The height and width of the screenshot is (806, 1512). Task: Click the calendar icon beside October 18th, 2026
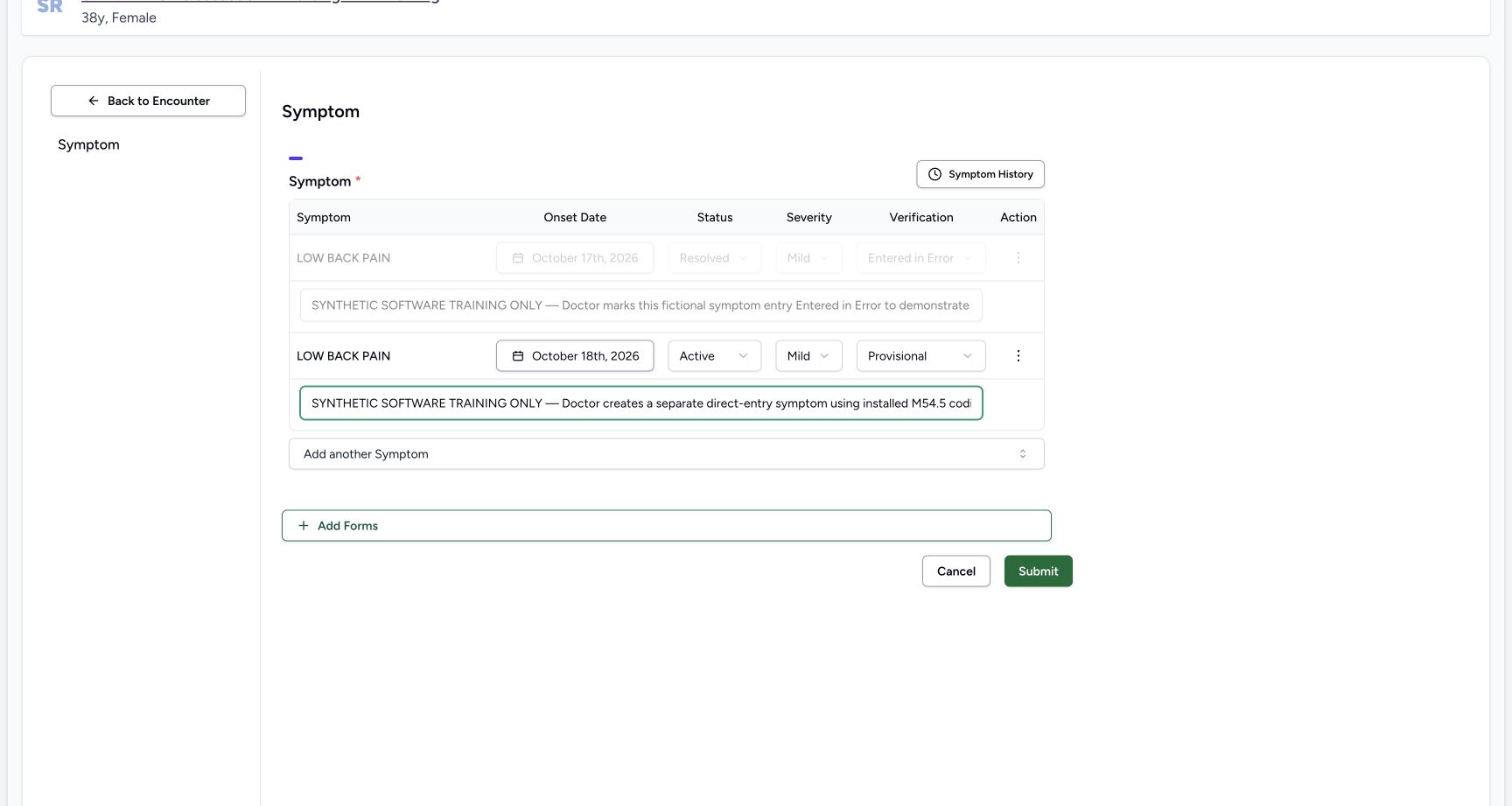pyautogui.click(x=518, y=356)
